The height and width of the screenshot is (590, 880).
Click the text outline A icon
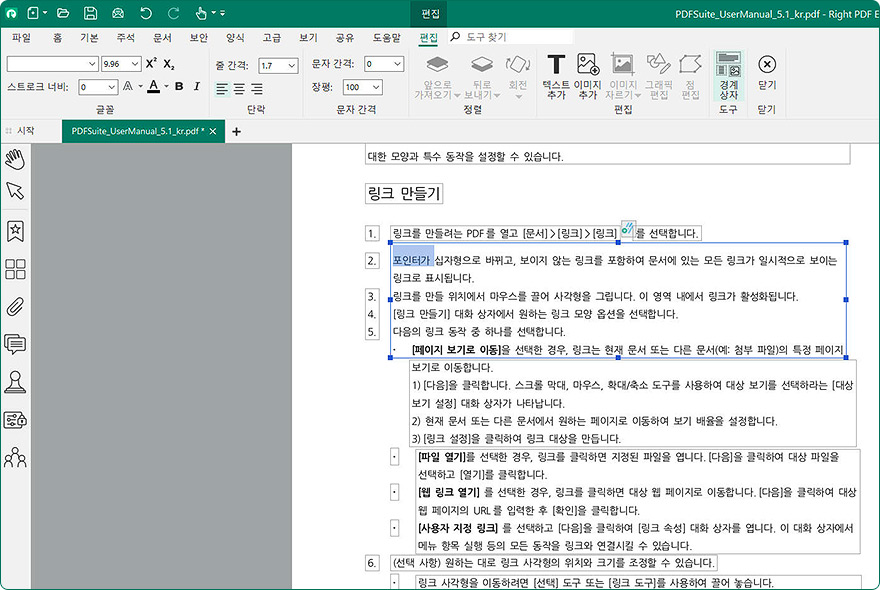pos(129,86)
